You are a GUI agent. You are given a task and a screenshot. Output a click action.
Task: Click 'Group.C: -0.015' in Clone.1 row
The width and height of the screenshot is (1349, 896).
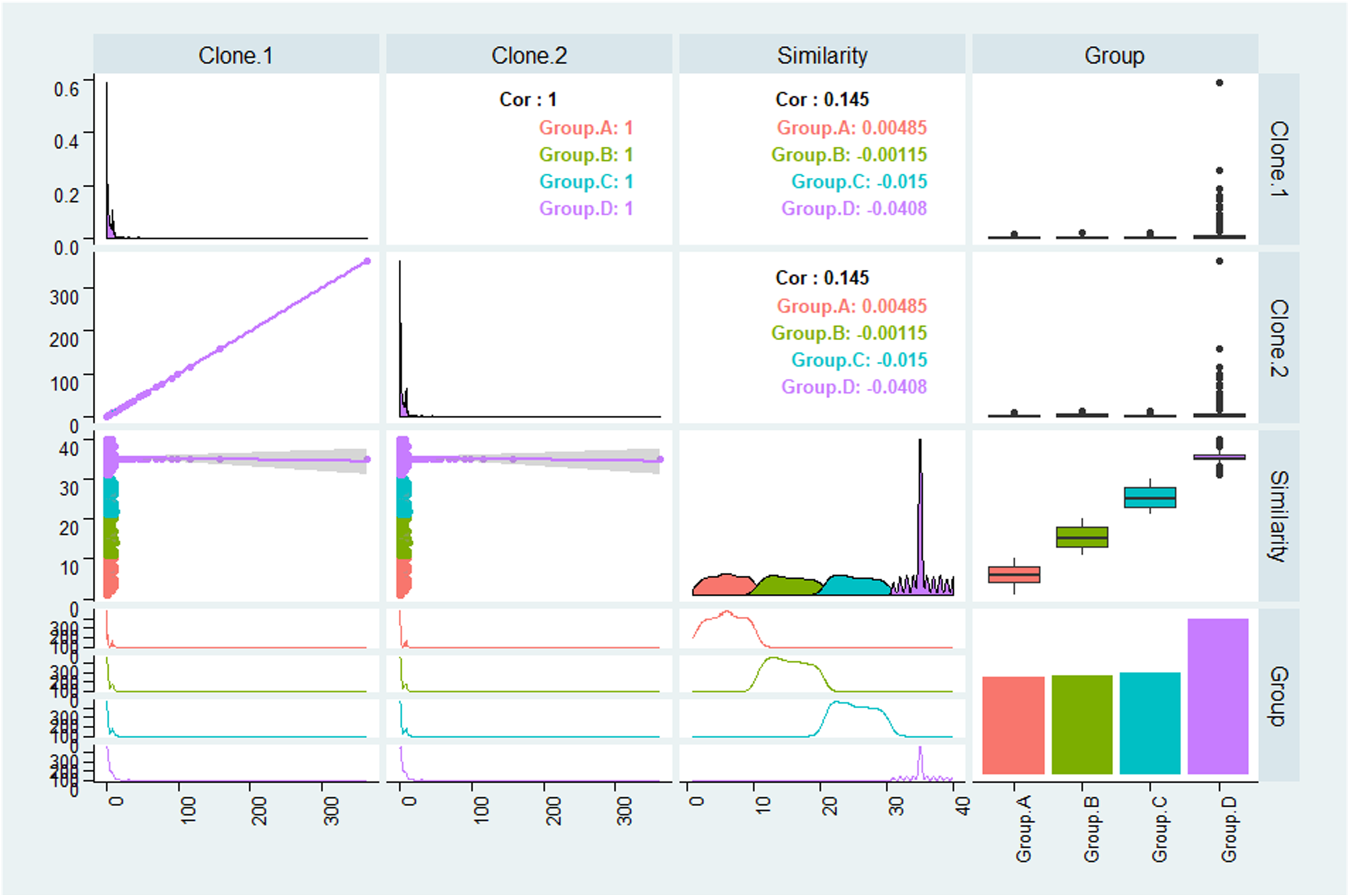coord(859,181)
